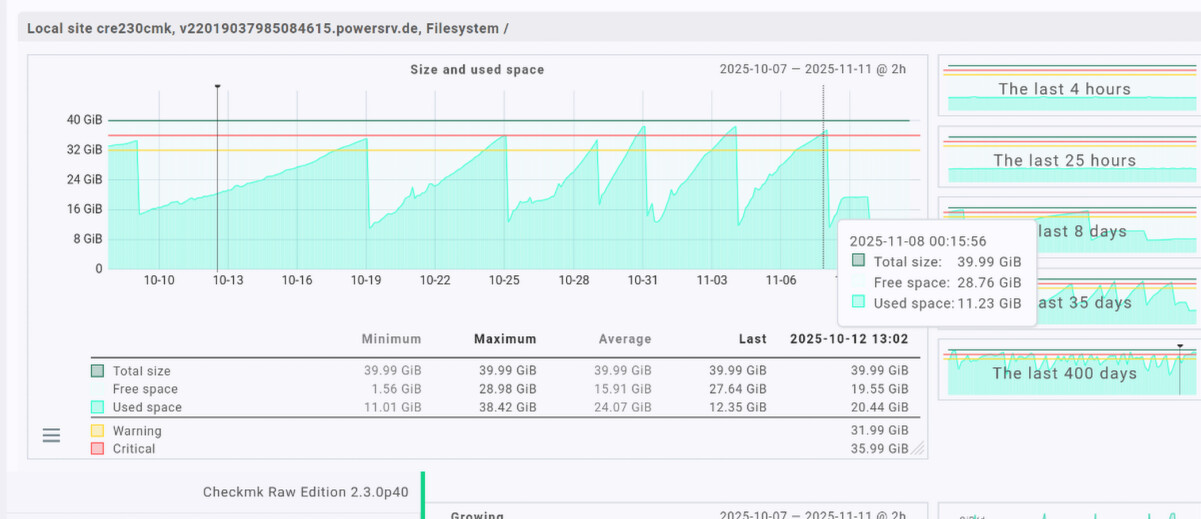Click the Used space legend swatch
This screenshot has width=1201, height=519.
(97, 407)
